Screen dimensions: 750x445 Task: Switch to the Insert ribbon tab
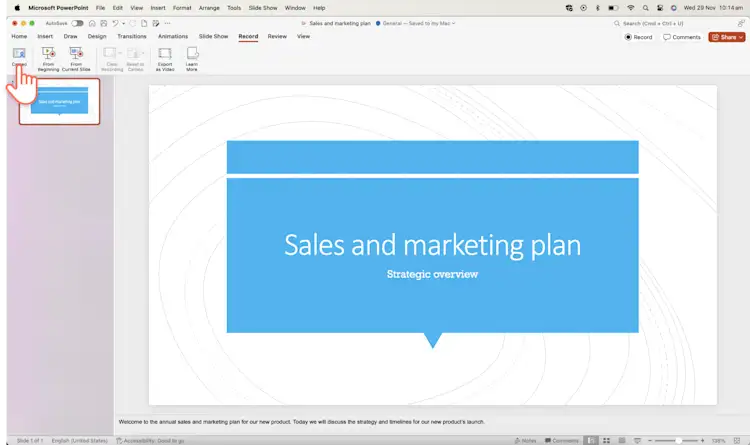45,36
